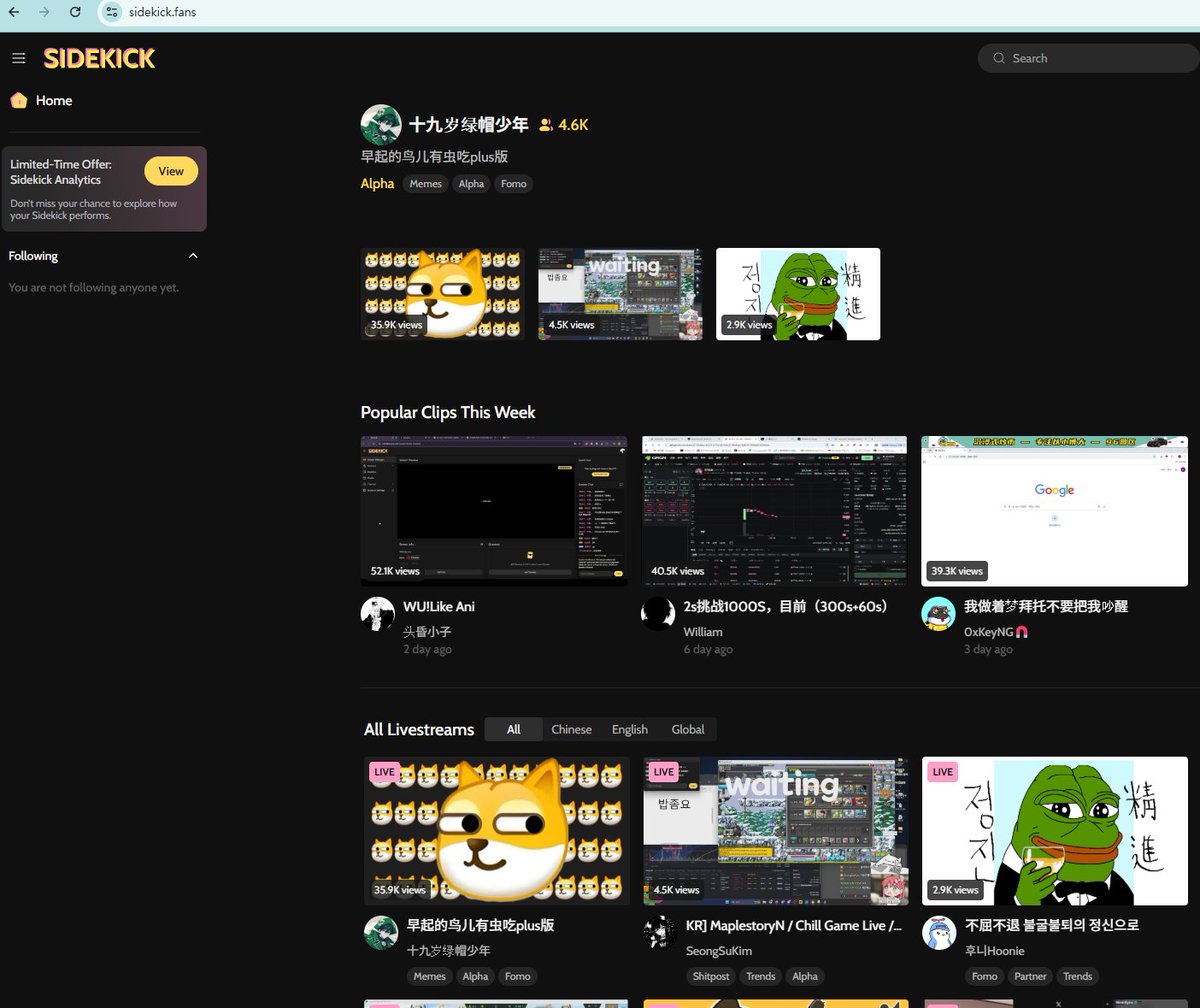Click Trends tag under 후니Hoonie

click(1077, 976)
